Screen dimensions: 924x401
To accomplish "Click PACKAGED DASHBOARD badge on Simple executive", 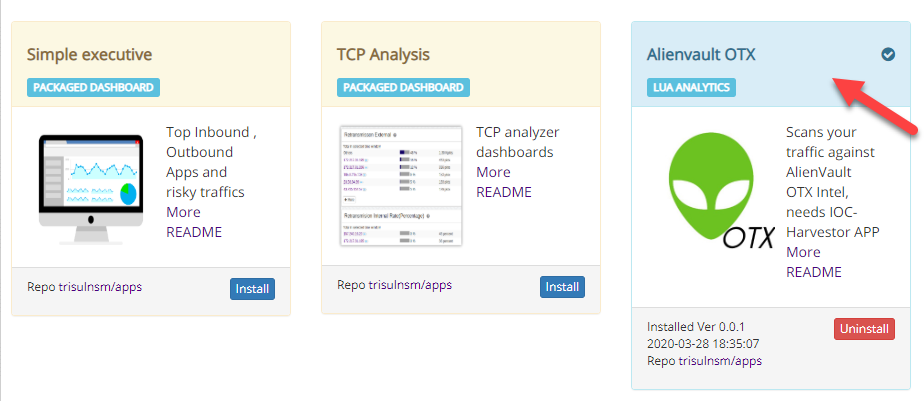I will [x=93, y=87].
